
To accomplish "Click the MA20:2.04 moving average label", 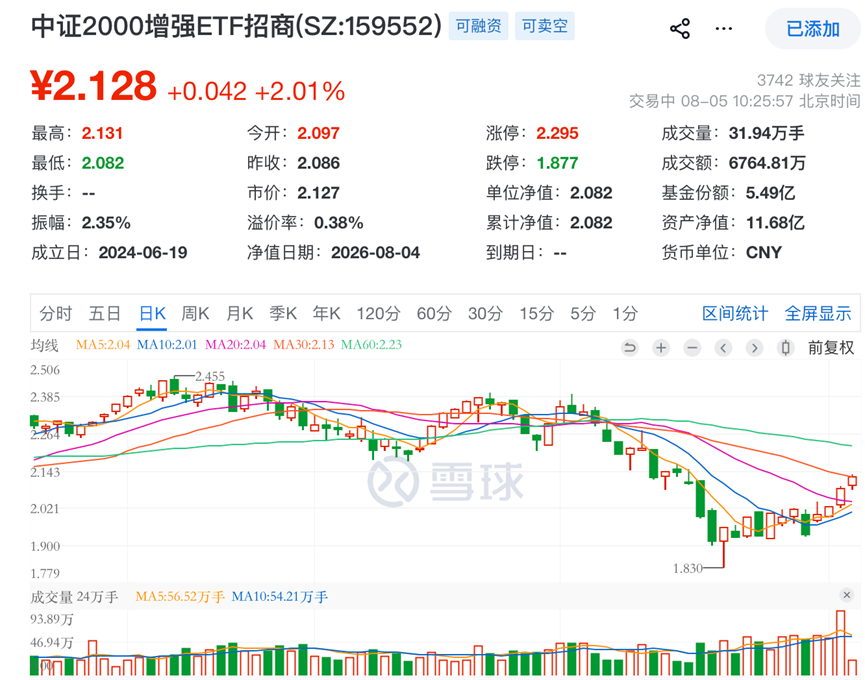I will click(x=236, y=345).
